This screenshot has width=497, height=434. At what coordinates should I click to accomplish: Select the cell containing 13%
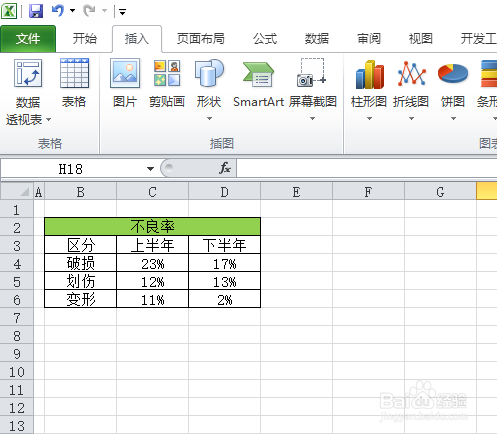pyautogui.click(x=224, y=281)
